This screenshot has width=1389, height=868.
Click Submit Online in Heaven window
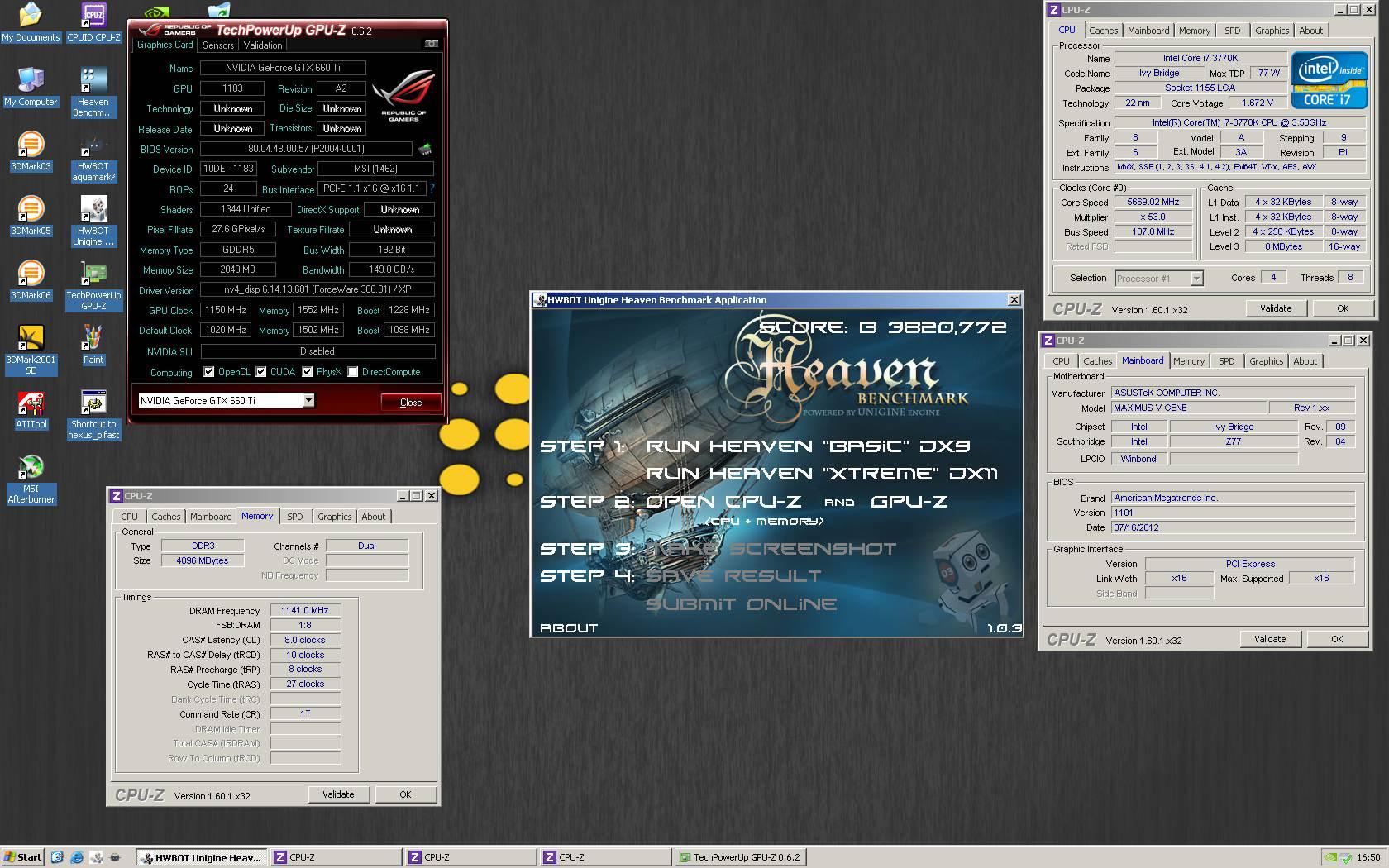(x=741, y=604)
